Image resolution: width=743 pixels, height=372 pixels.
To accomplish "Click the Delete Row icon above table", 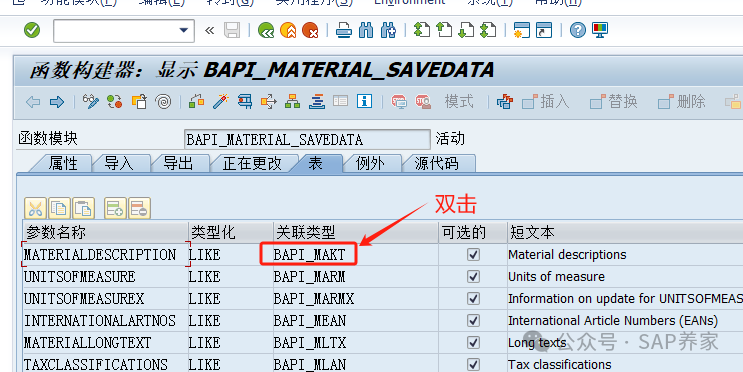I will (x=139, y=208).
